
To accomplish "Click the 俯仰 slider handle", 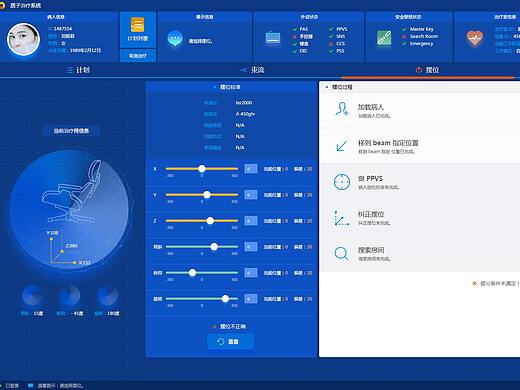I will tap(192, 273).
